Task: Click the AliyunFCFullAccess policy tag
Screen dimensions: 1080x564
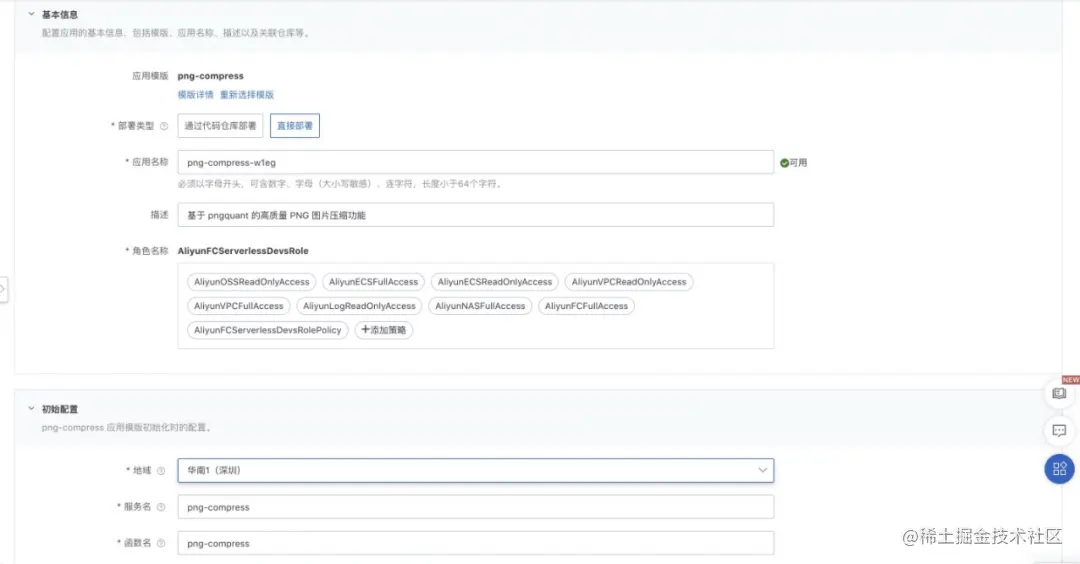Action: click(586, 306)
